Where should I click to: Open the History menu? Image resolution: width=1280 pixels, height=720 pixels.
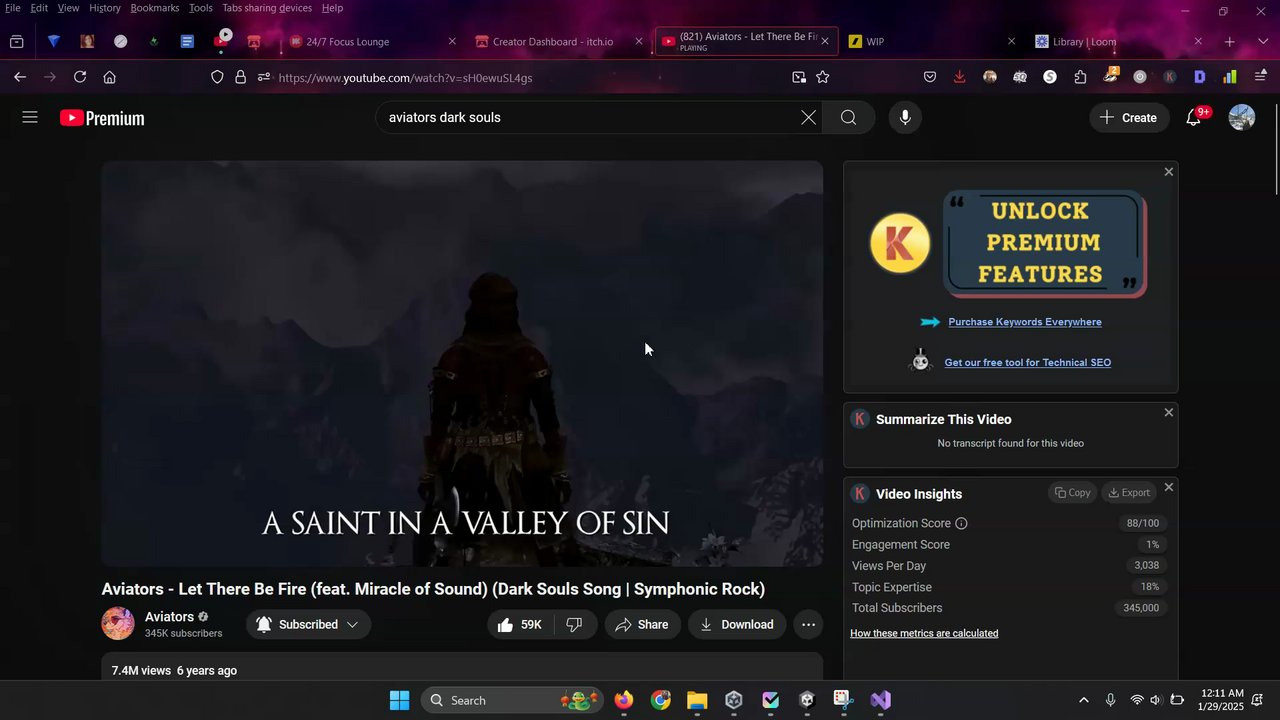105,8
